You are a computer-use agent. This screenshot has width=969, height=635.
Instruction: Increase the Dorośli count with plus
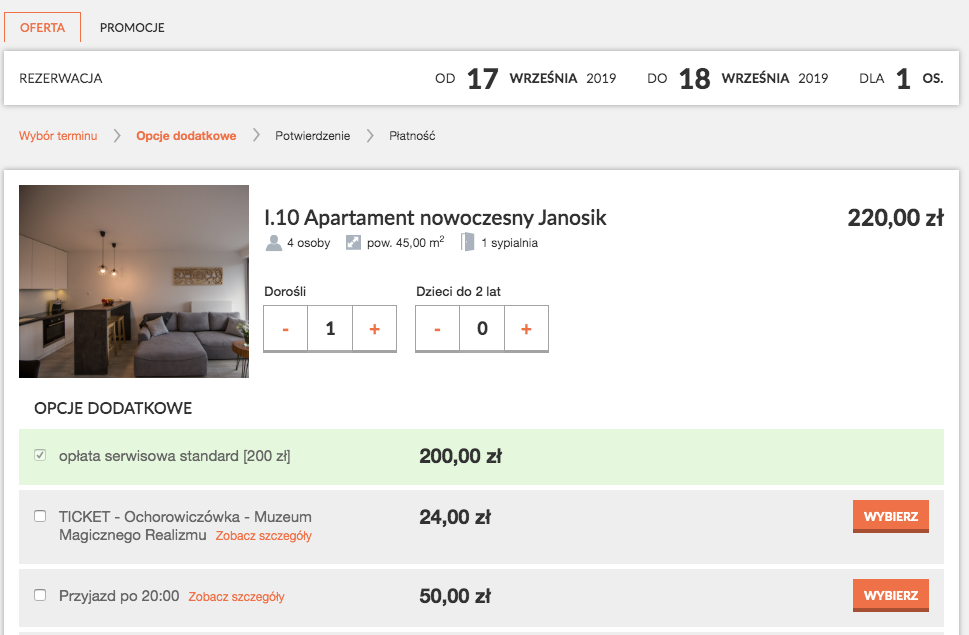[374, 328]
